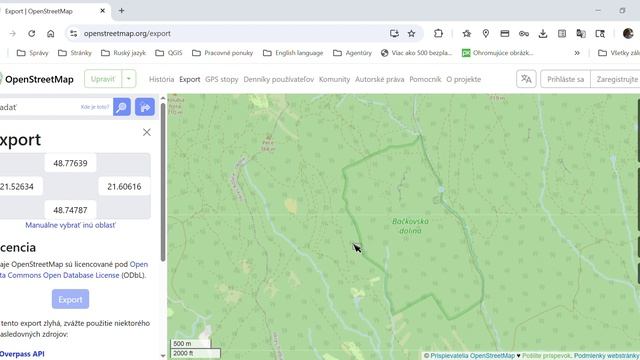Screen dimensions: 640x360
Task: Toggle the browser side panel icon
Action: tap(562, 33)
